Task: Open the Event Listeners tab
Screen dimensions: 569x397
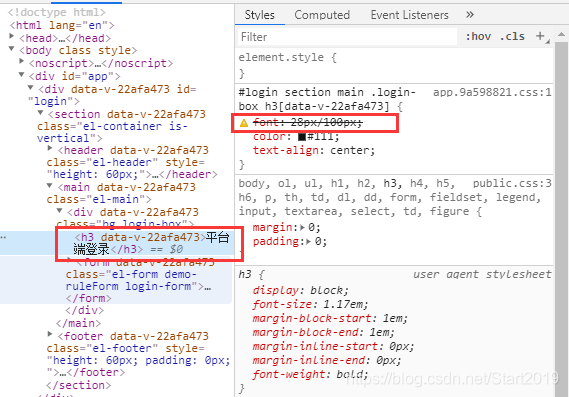Action: tap(409, 15)
